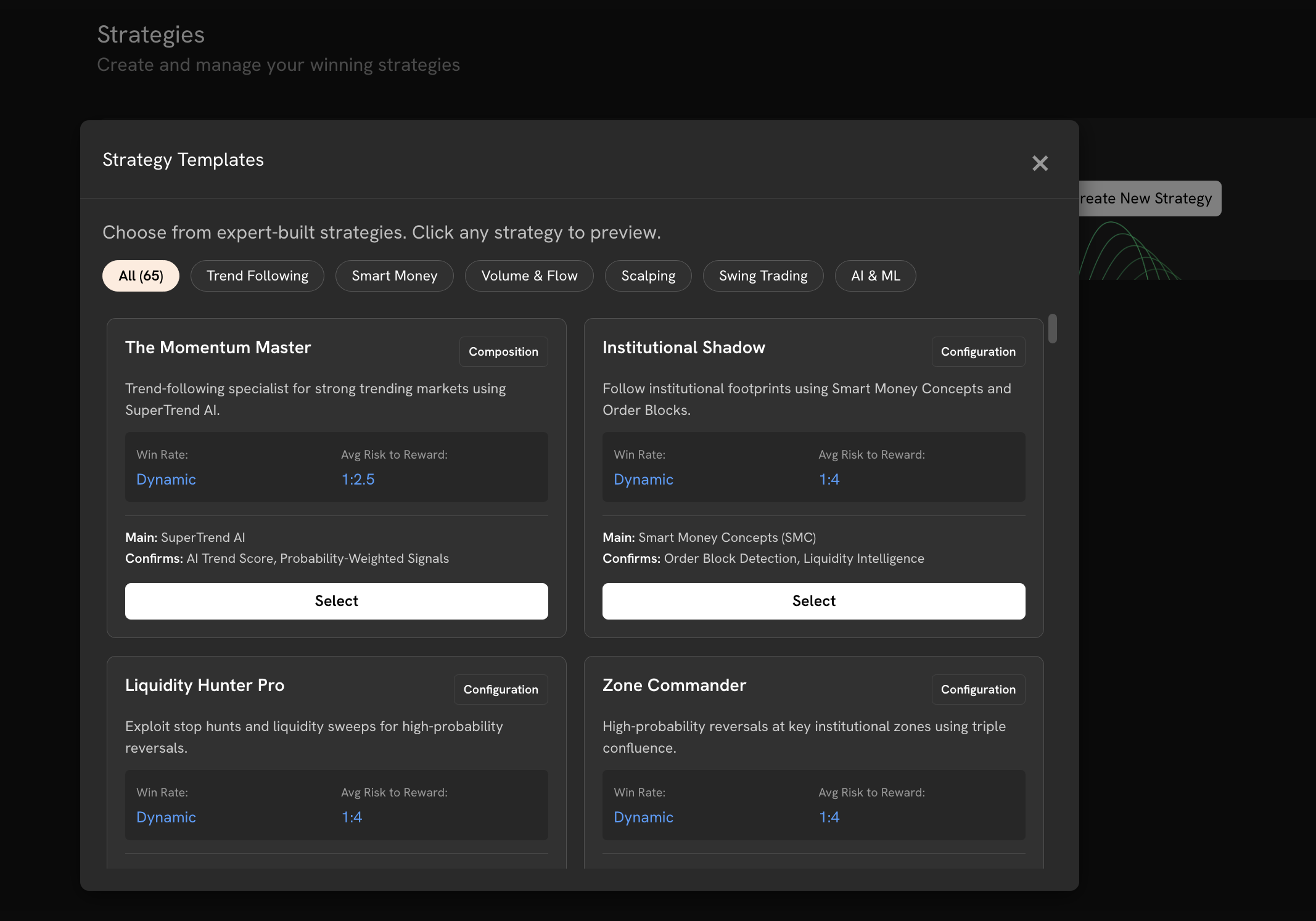Viewport: 1316px width, 921px height.
Task: Click Configuration badge on Liquidity Hunter Pro
Action: (x=501, y=689)
